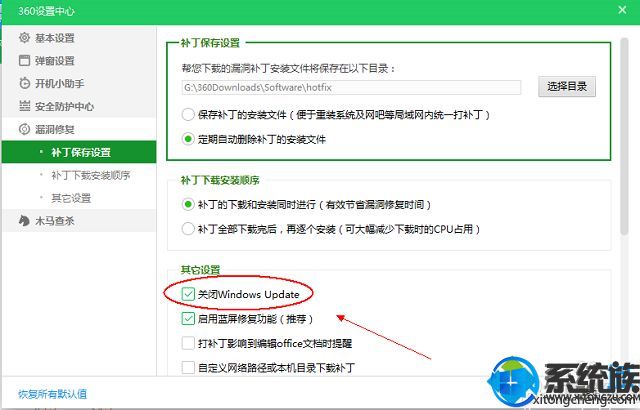Click the horse icon beside 木马查杀
The image size is (640, 410).
pos(24,221)
